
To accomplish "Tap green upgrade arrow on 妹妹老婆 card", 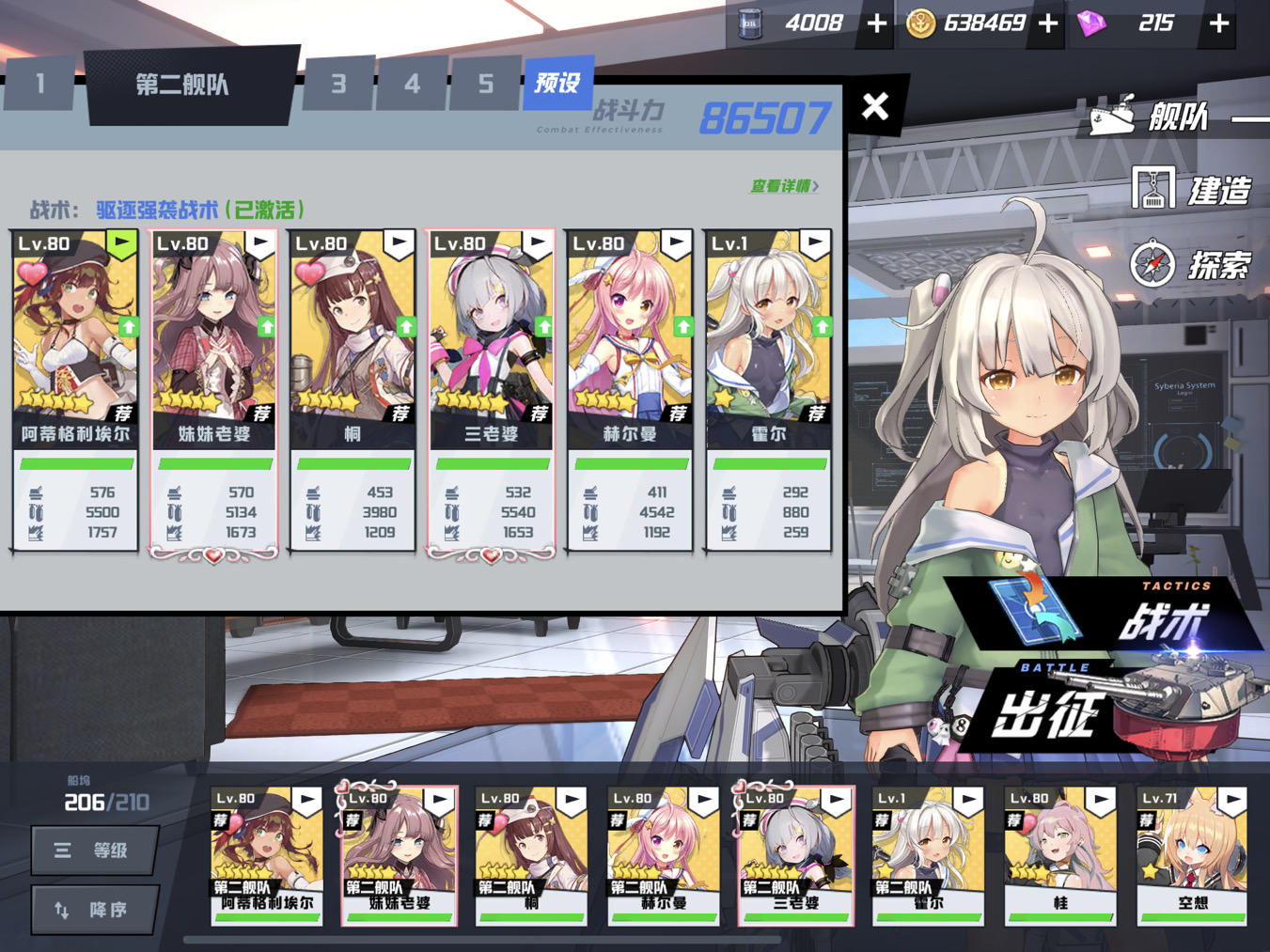I will pos(267,326).
